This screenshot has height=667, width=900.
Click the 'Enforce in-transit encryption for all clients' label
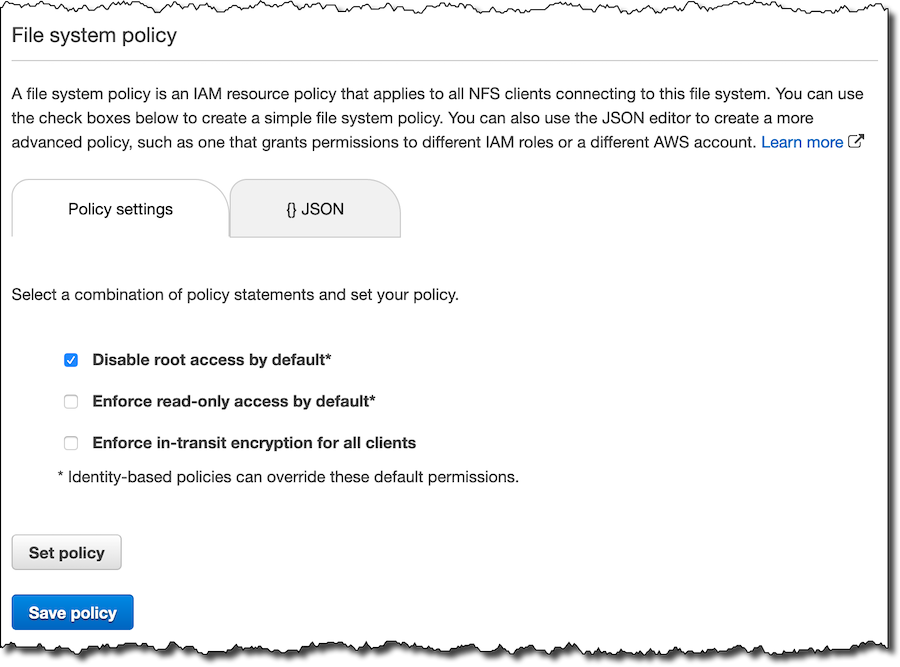tap(254, 443)
